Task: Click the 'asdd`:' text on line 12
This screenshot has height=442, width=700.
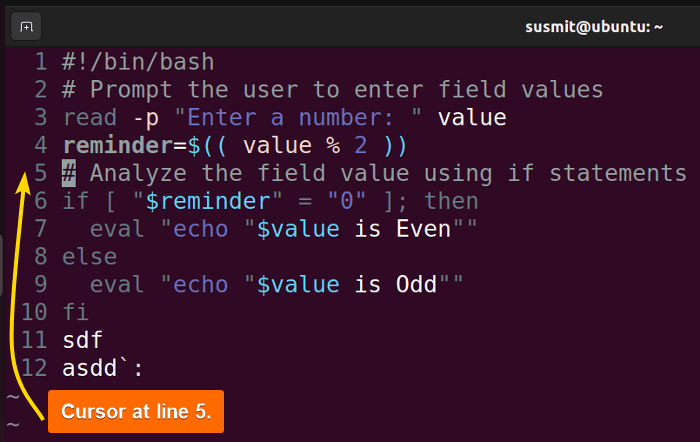Action: [103, 369]
